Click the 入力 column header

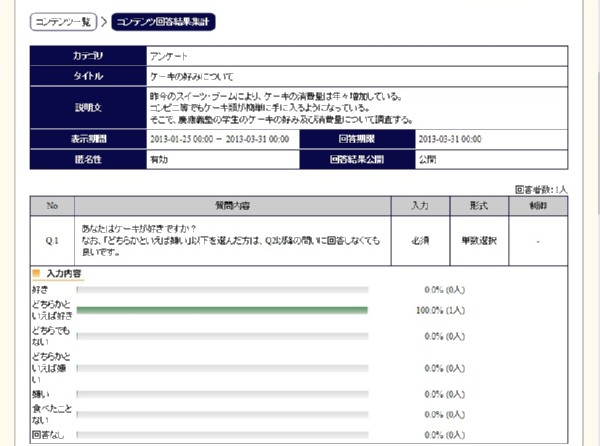click(420, 205)
